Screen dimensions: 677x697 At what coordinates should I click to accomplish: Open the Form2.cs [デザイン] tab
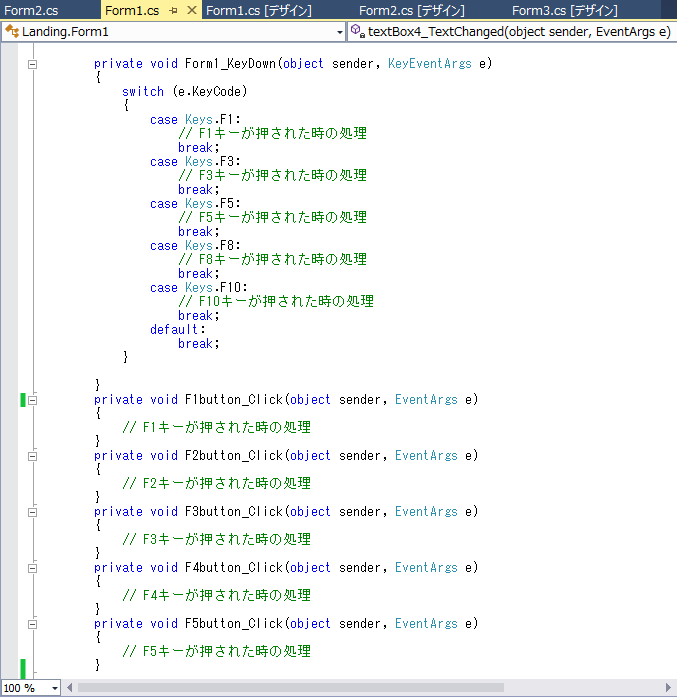click(x=412, y=10)
